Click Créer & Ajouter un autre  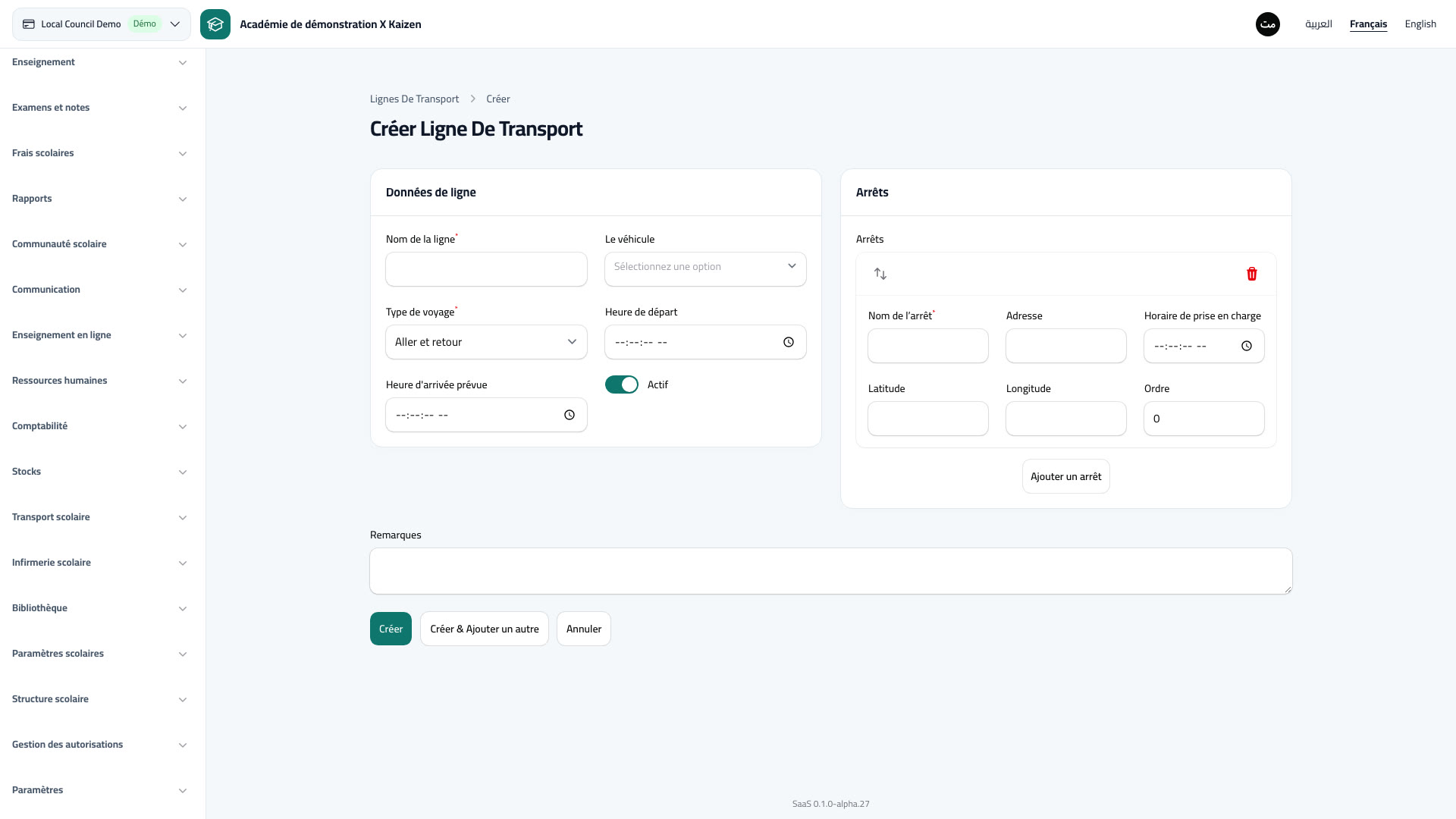click(485, 629)
